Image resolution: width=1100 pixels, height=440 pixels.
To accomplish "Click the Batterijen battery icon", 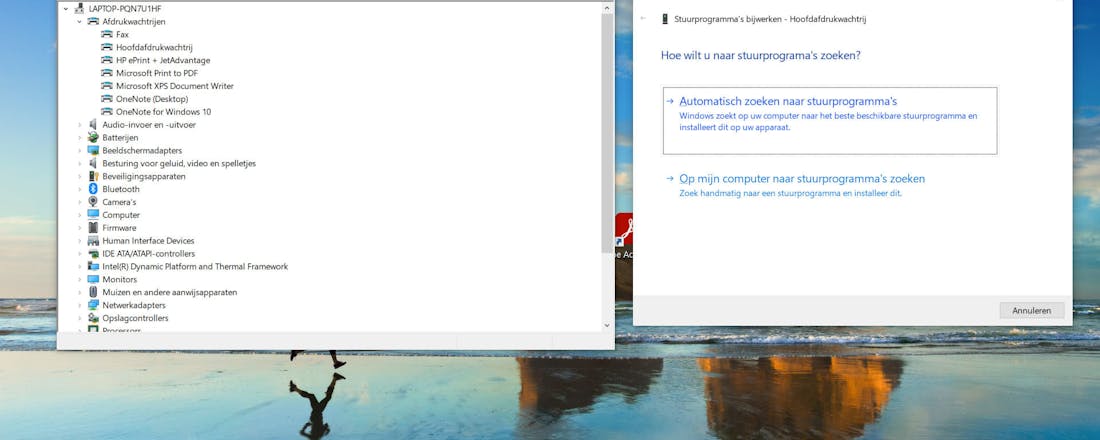I will [x=93, y=138].
